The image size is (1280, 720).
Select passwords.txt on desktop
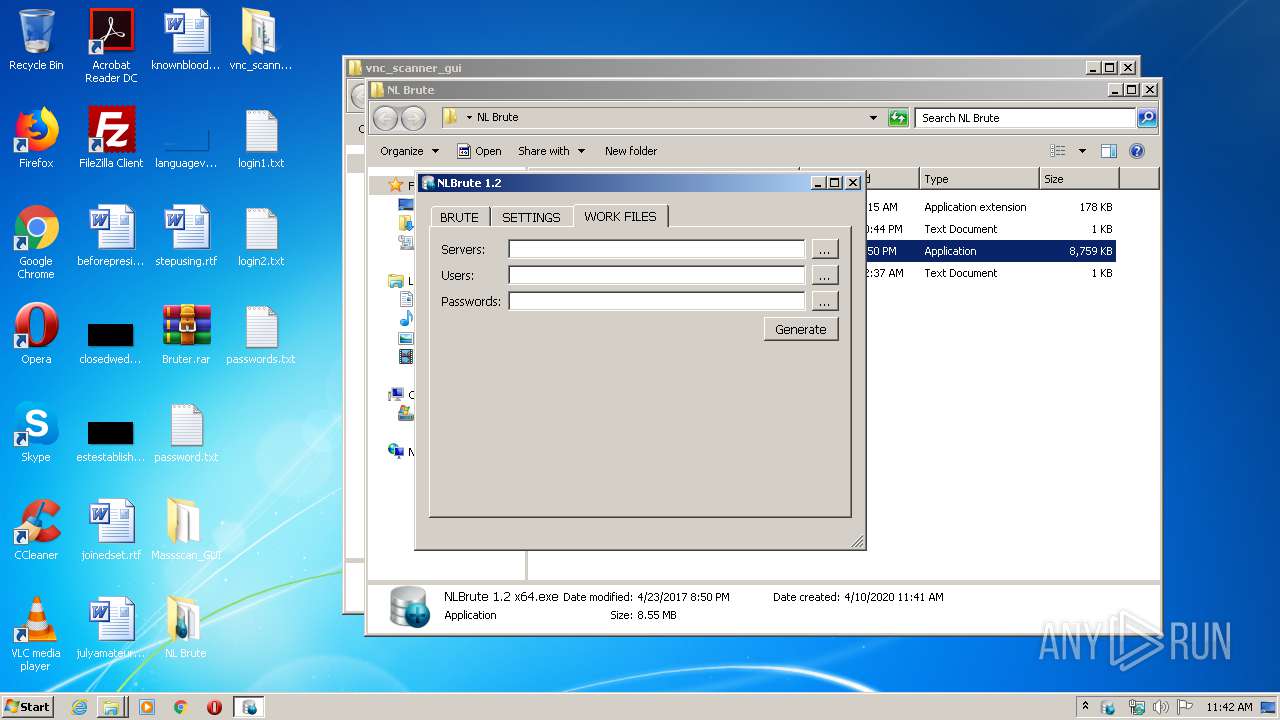pos(261,334)
